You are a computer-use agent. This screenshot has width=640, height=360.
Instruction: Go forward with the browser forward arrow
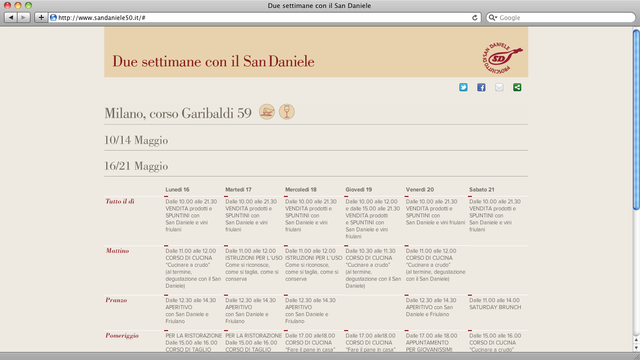click(24, 18)
